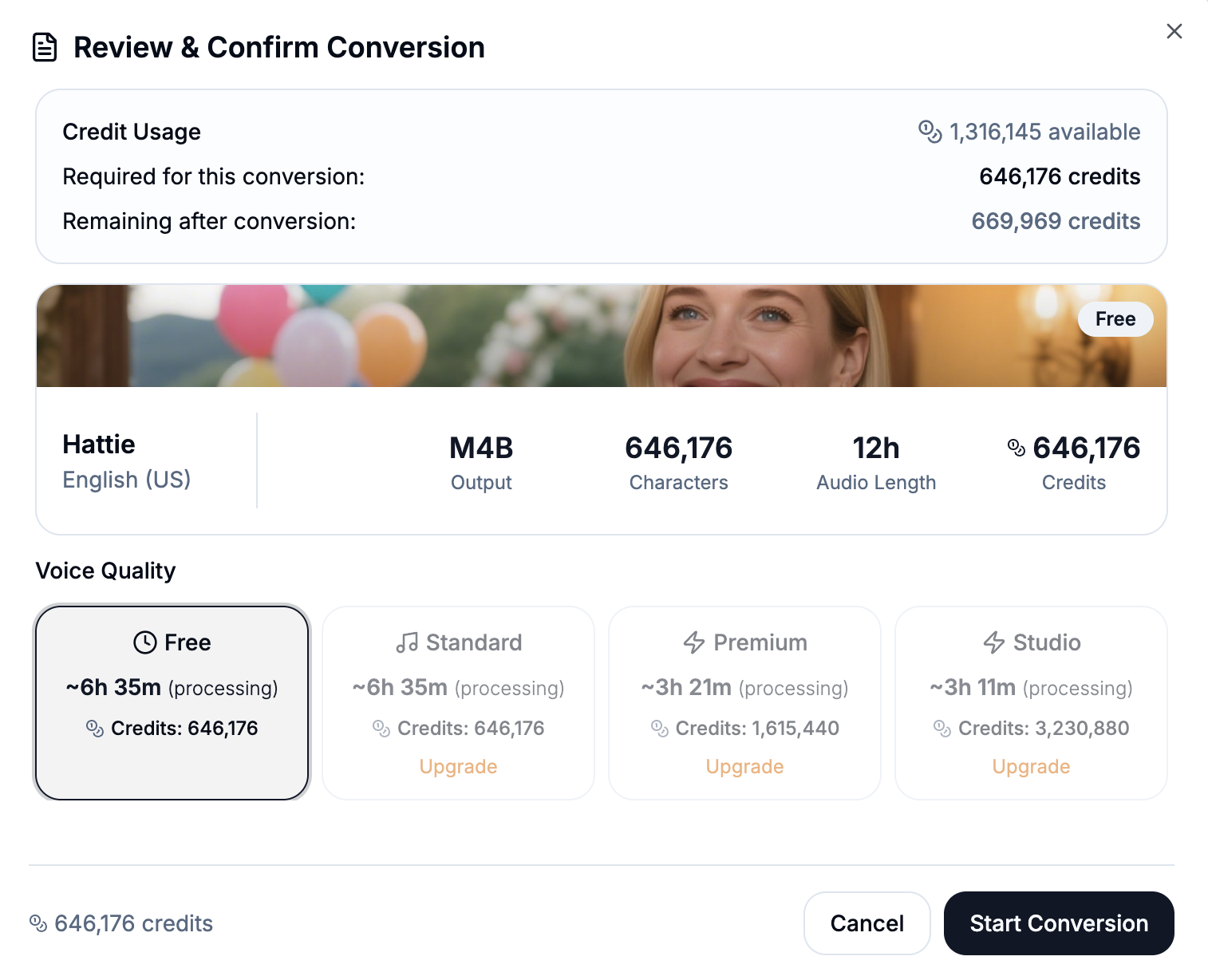Viewport: 1208px width, 980px height.
Task: Click the Hattie voice banner image
Action: tap(559, 336)
